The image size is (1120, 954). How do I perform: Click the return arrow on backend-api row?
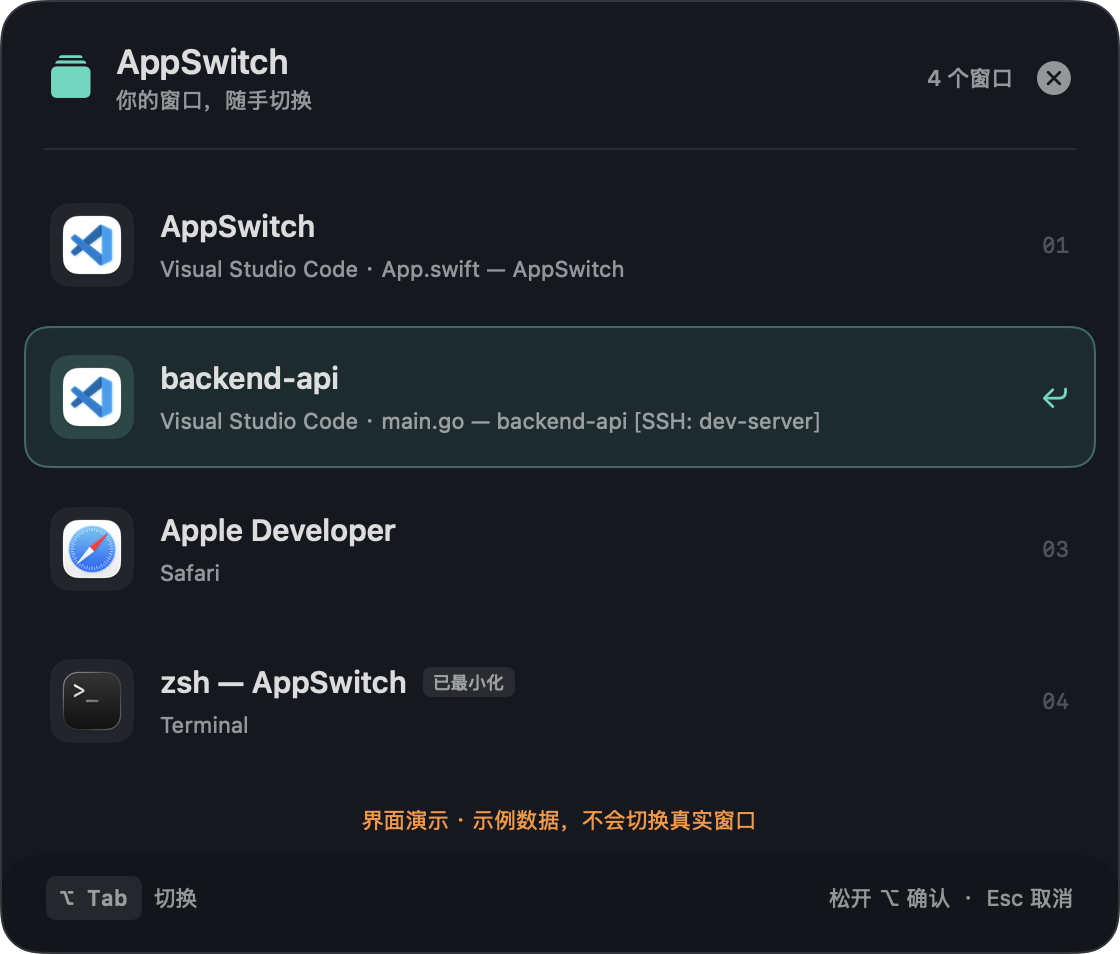1054,397
